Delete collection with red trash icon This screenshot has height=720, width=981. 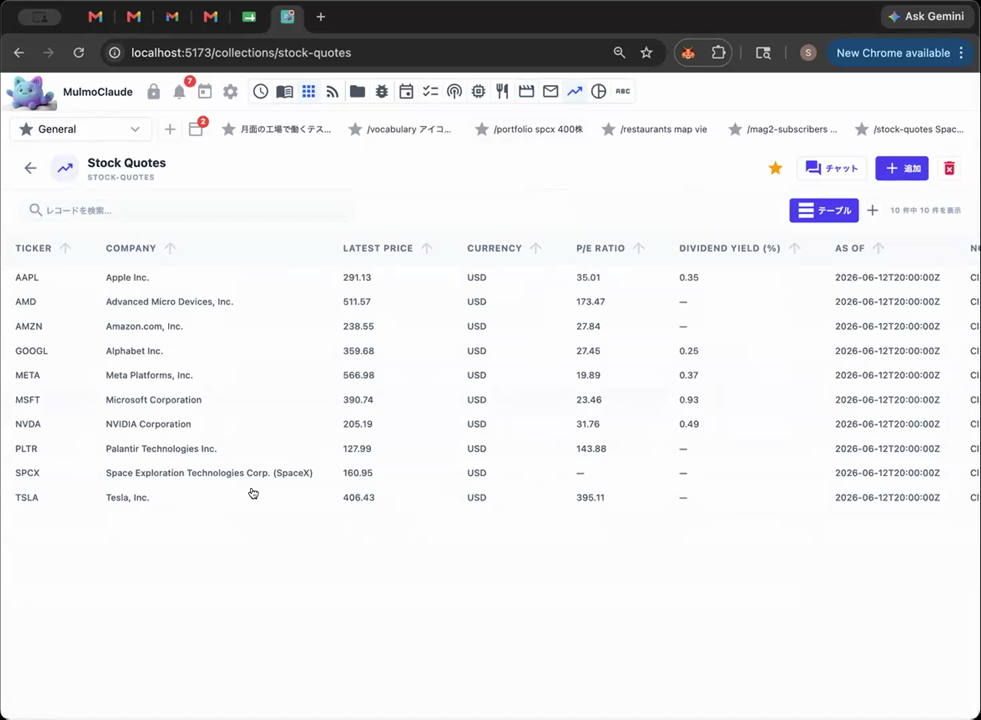click(x=949, y=168)
